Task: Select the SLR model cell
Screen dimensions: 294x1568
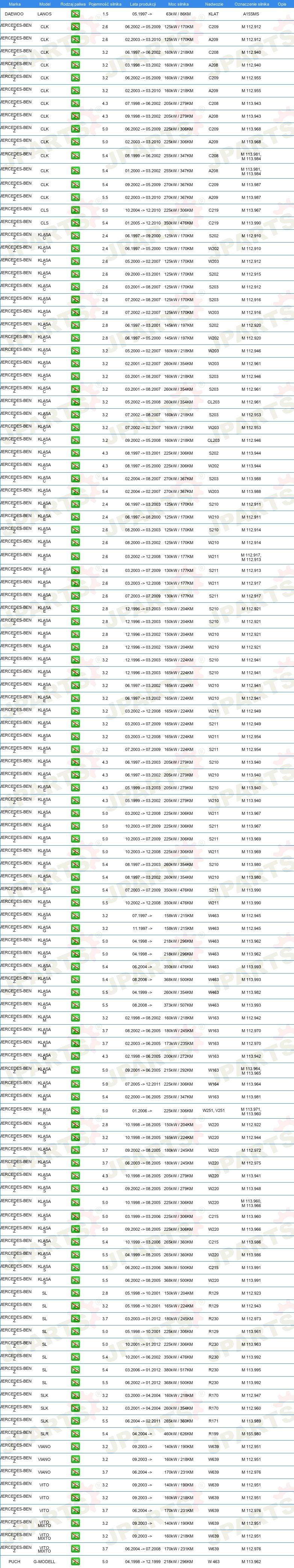Action: (44, 1433)
